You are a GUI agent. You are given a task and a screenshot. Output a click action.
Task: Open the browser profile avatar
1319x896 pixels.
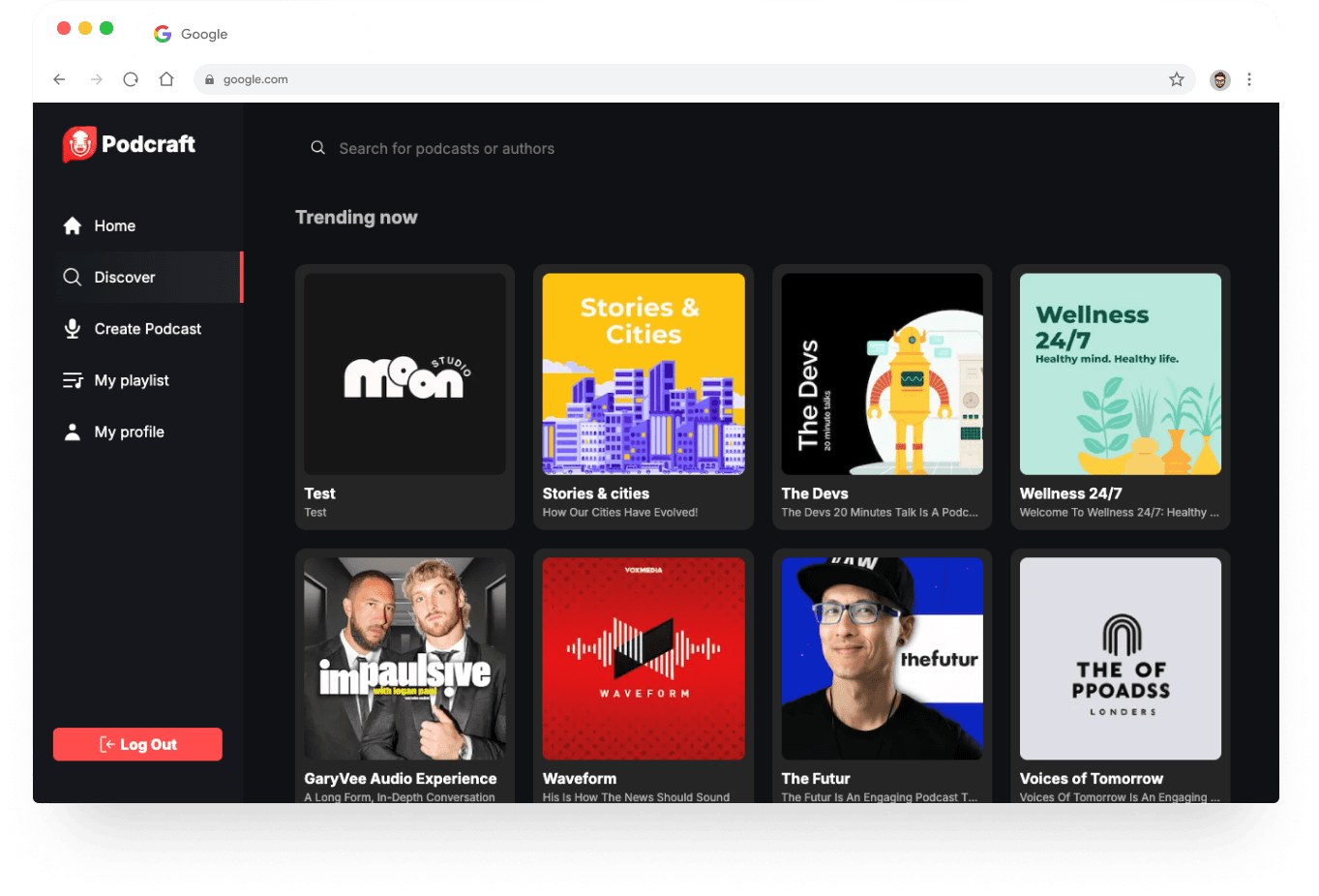[1220, 79]
